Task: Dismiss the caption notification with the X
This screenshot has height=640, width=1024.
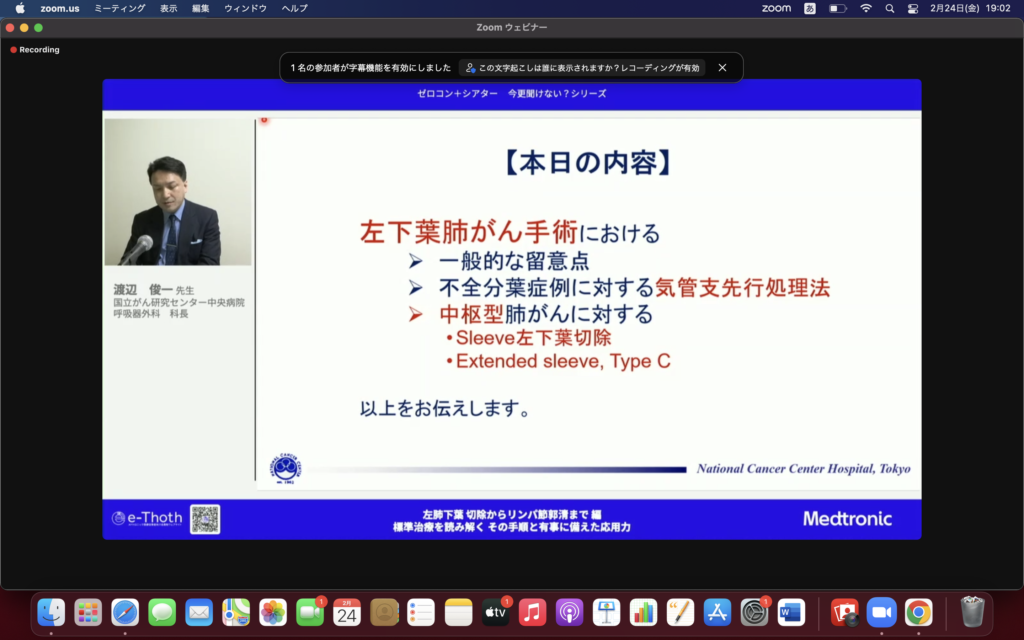Action: point(722,67)
